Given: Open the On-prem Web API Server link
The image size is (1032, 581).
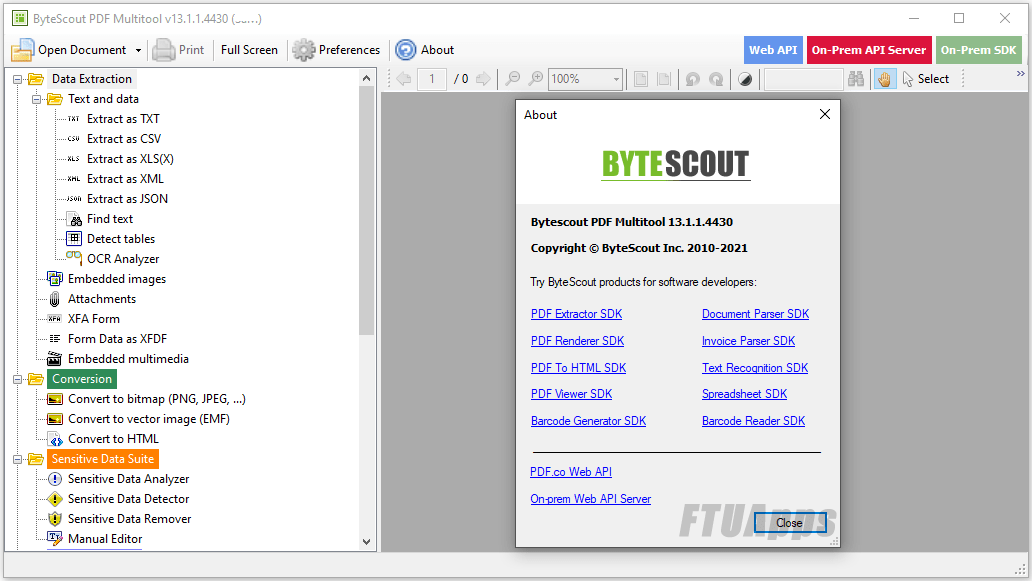Looking at the screenshot, I should (590, 499).
